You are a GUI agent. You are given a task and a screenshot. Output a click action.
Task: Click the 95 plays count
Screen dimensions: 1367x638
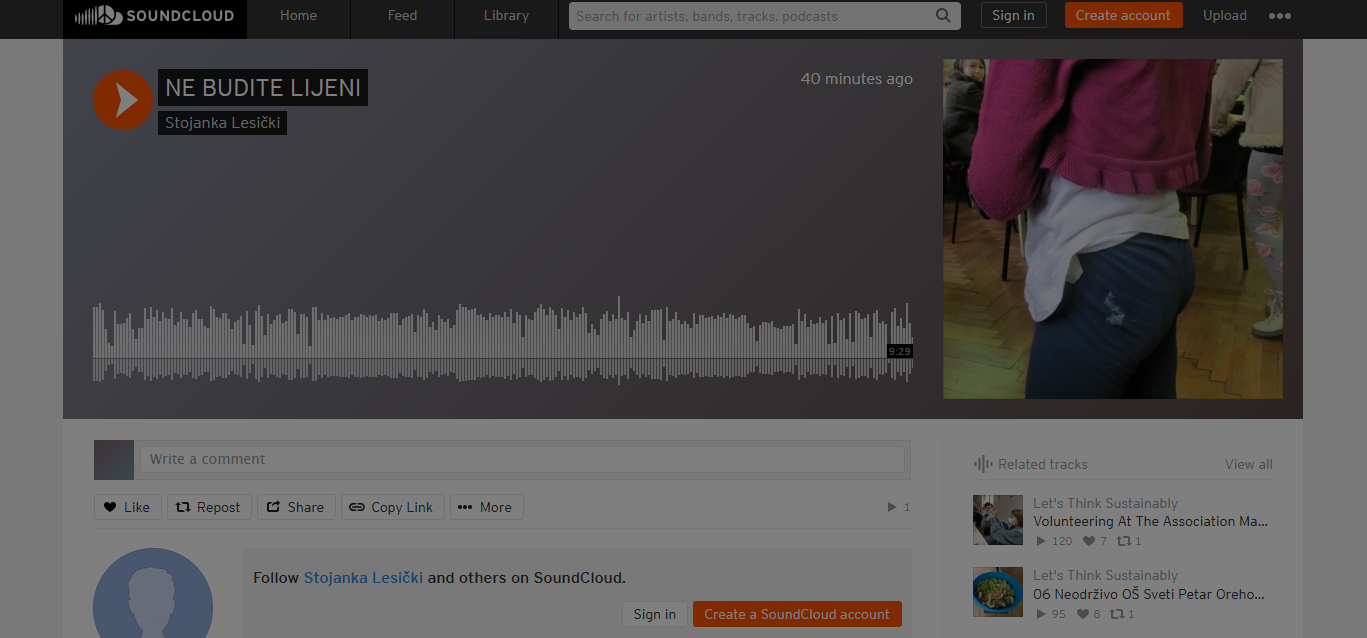[x=1050, y=614]
